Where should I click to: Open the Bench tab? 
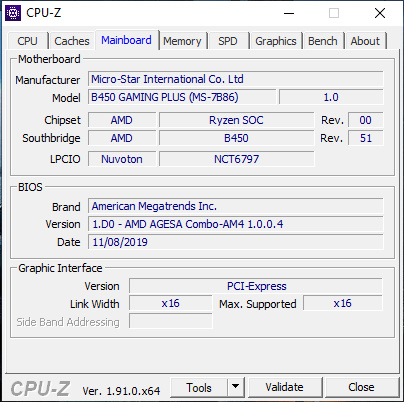tap(323, 41)
